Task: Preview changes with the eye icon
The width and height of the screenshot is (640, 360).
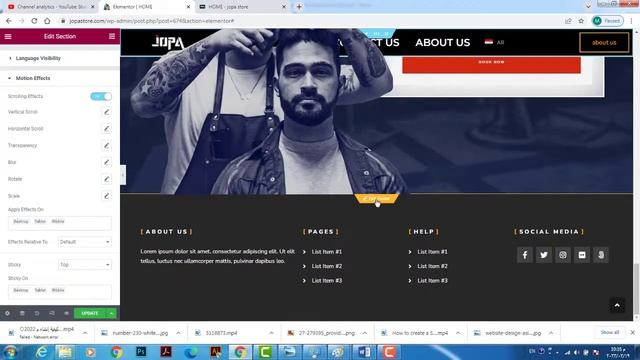Action: tap(66, 313)
